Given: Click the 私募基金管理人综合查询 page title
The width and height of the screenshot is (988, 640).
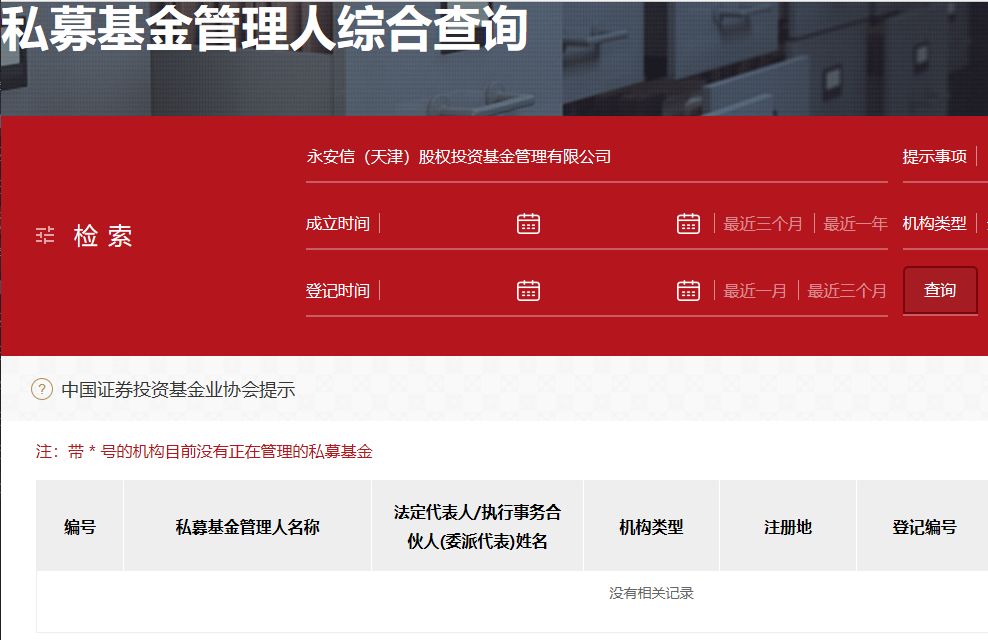Looking at the screenshot, I should point(264,28).
